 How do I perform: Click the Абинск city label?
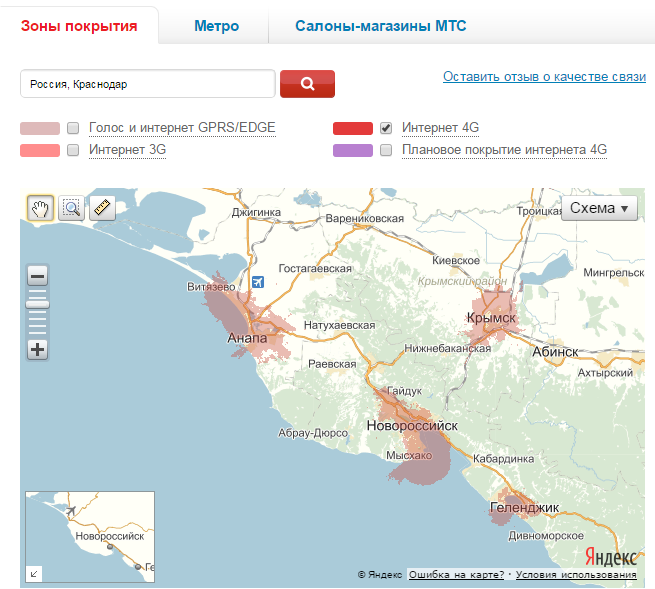[x=555, y=352]
